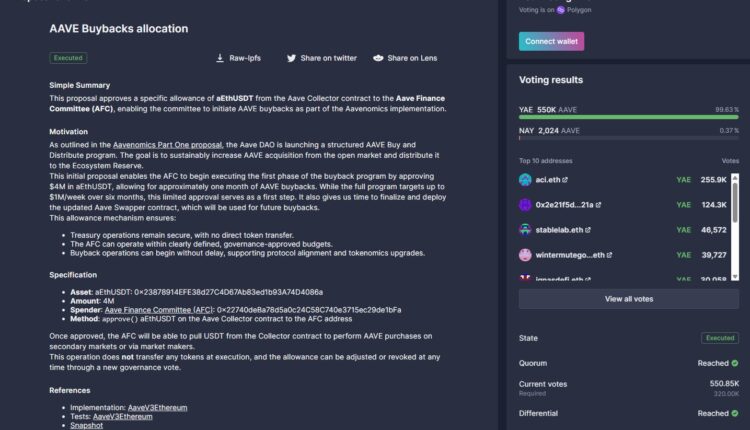Click the green YAE vote progress bar
The image size is (750, 430).
pyautogui.click(x=629, y=118)
